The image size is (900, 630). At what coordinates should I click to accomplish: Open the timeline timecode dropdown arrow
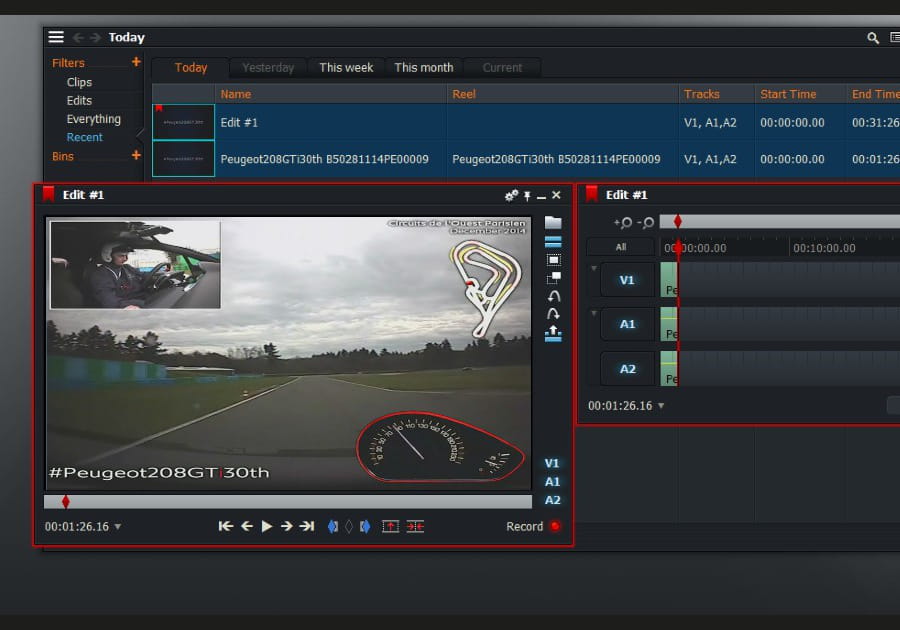[661, 406]
